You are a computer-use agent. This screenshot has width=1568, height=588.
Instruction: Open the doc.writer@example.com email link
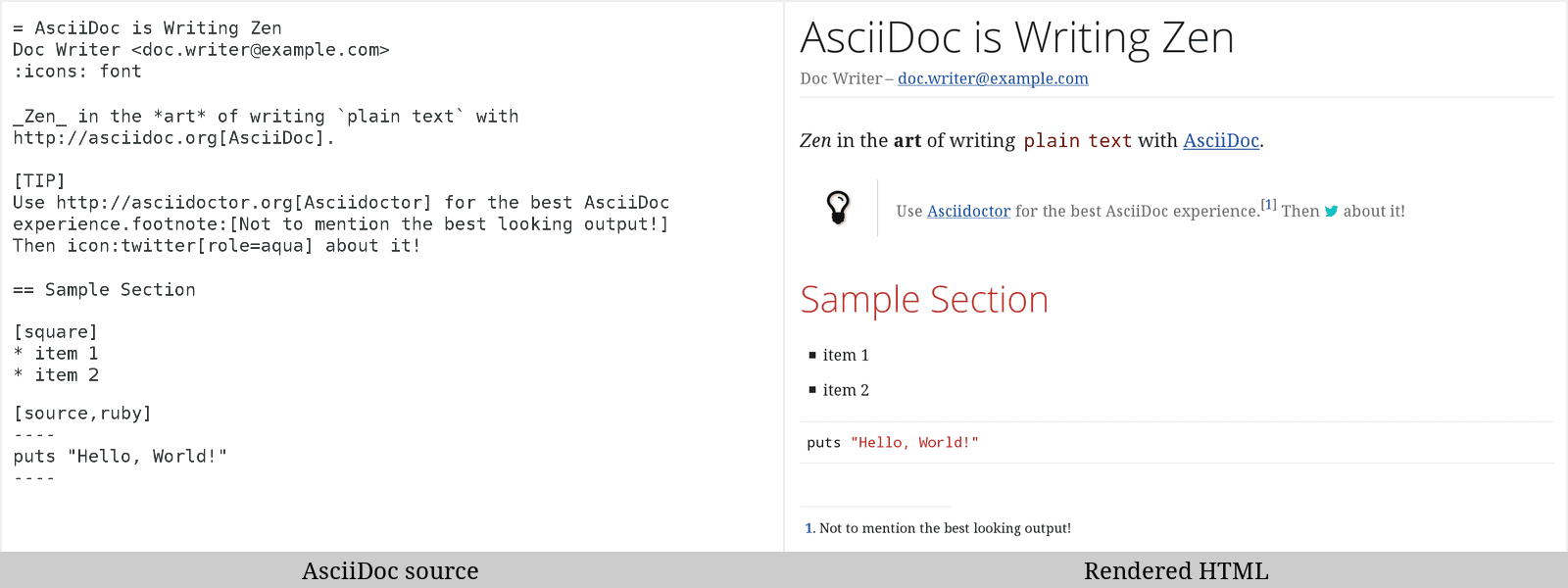[x=993, y=78]
